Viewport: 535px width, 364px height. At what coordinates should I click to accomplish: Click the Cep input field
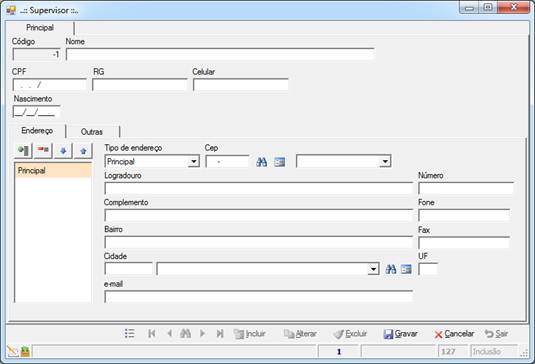[x=227, y=161]
